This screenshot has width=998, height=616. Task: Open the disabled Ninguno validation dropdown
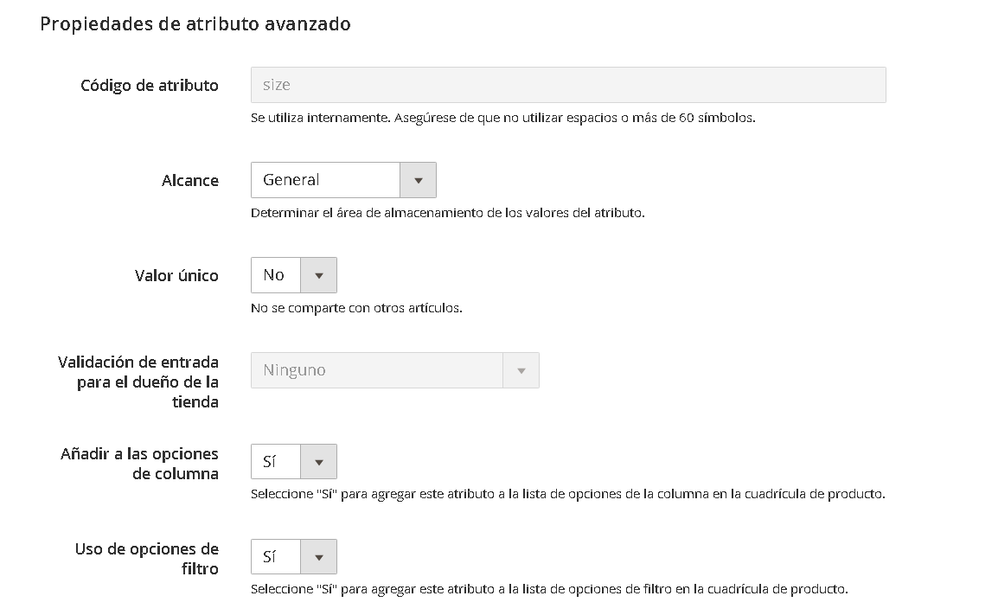(376, 370)
